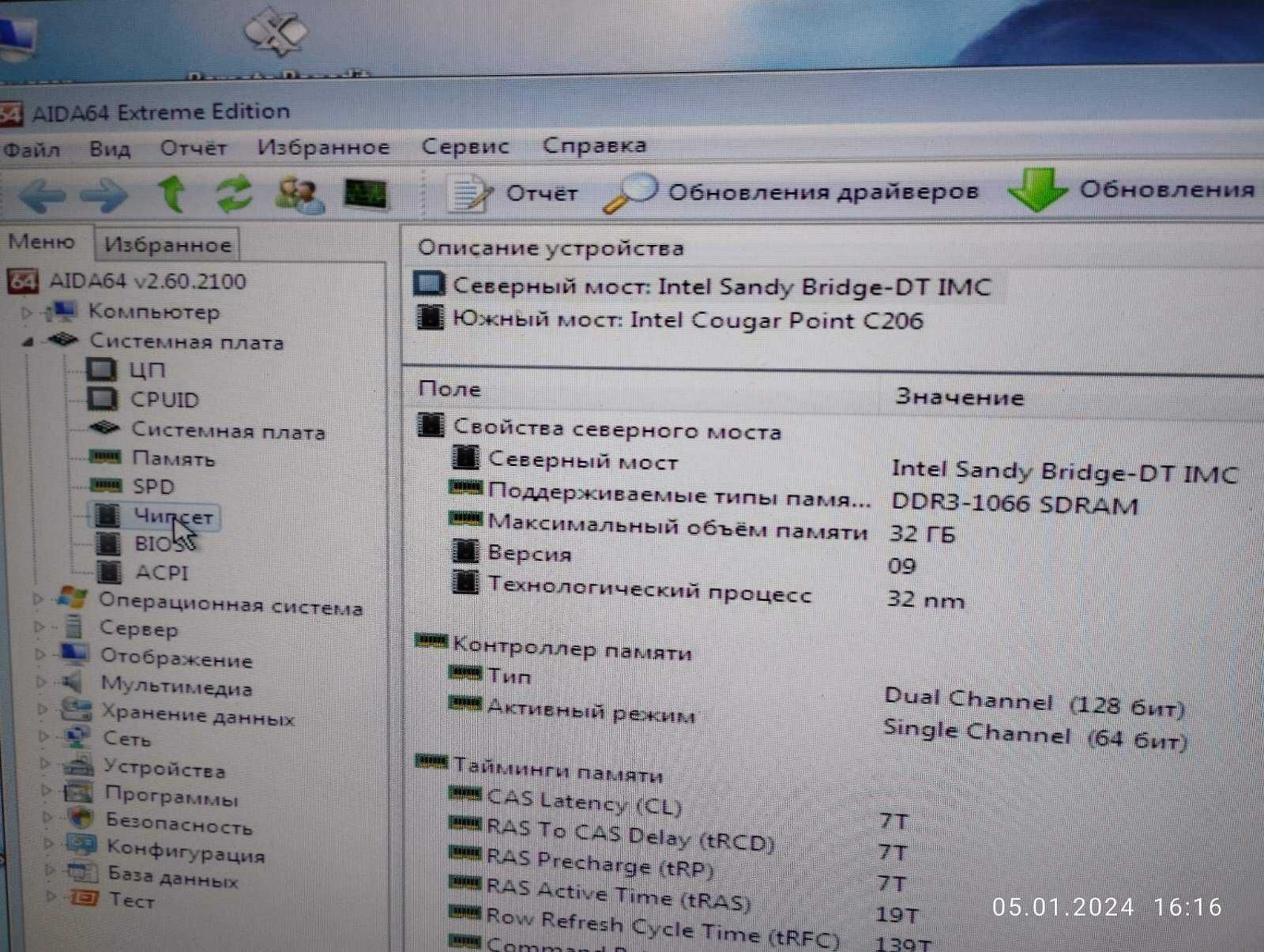Open the Вид menu

click(x=110, y=149)
